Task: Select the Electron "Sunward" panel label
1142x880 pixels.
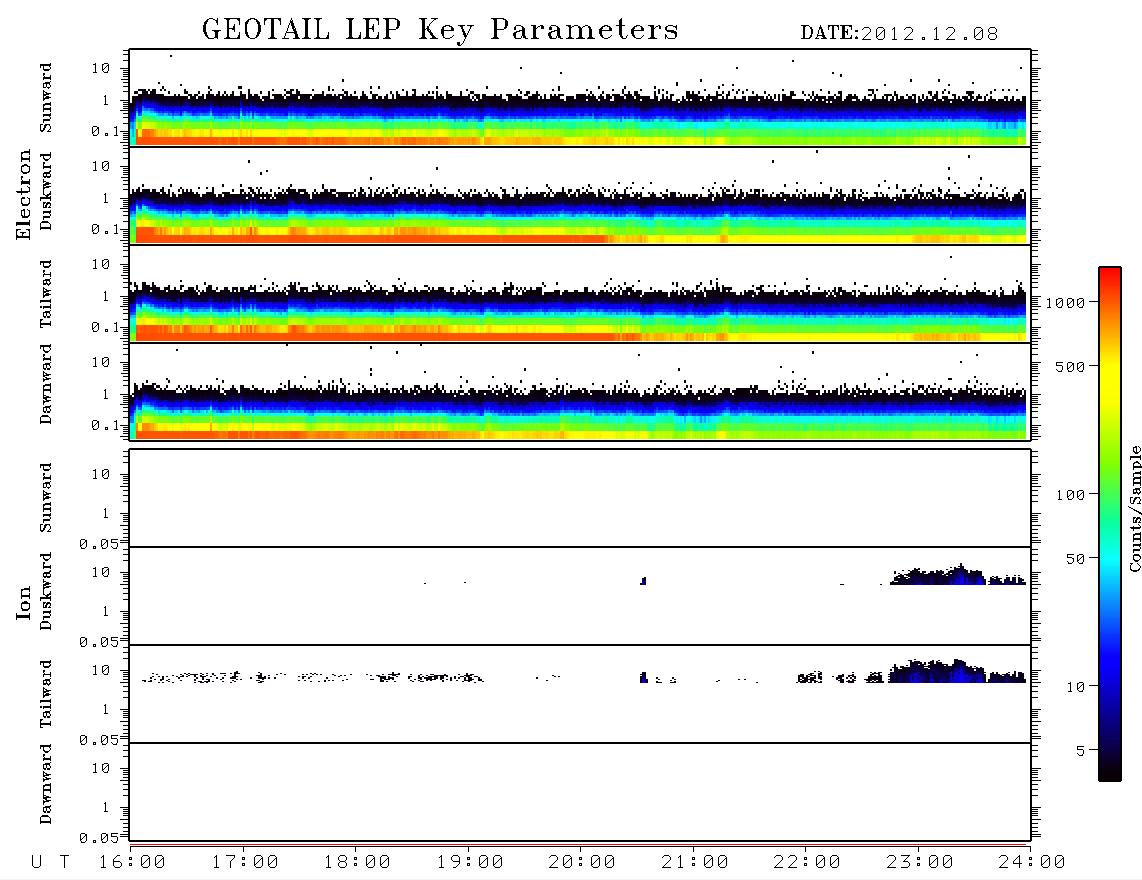Action: tap(46, 98)
